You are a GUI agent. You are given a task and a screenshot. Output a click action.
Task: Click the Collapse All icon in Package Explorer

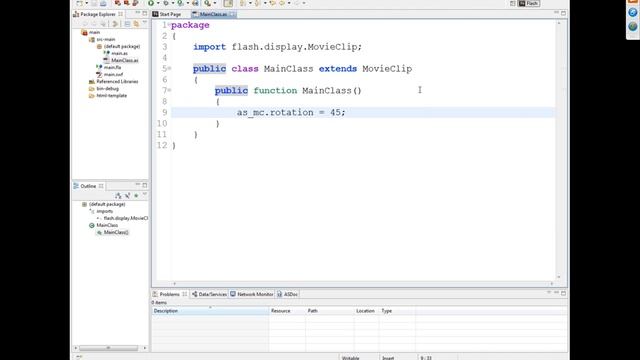point(127,24)
